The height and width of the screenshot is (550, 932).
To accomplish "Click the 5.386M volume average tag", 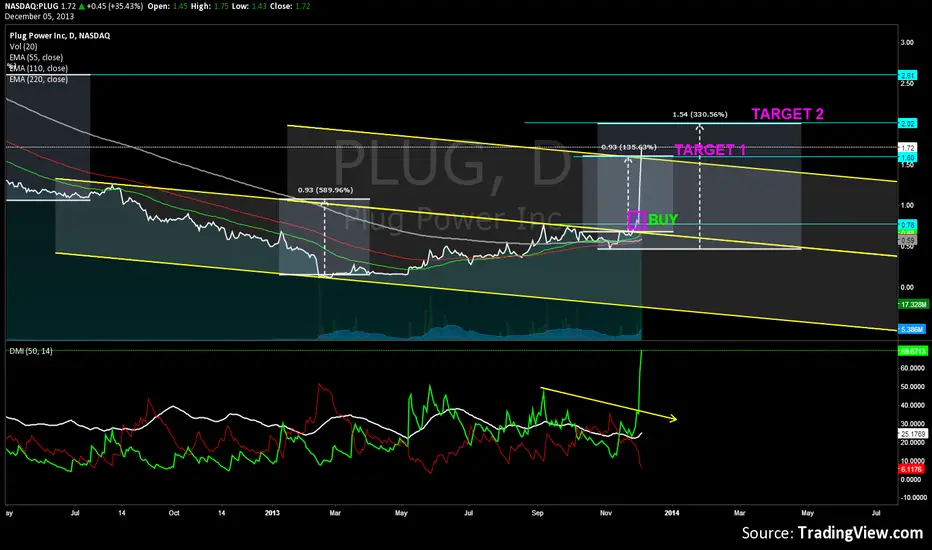I will [x=912, y=329].
